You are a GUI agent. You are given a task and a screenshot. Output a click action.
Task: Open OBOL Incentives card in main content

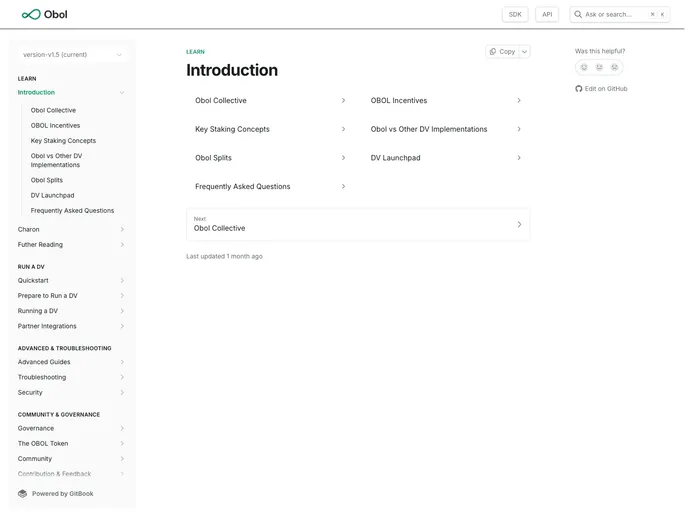tap(446, 100)
